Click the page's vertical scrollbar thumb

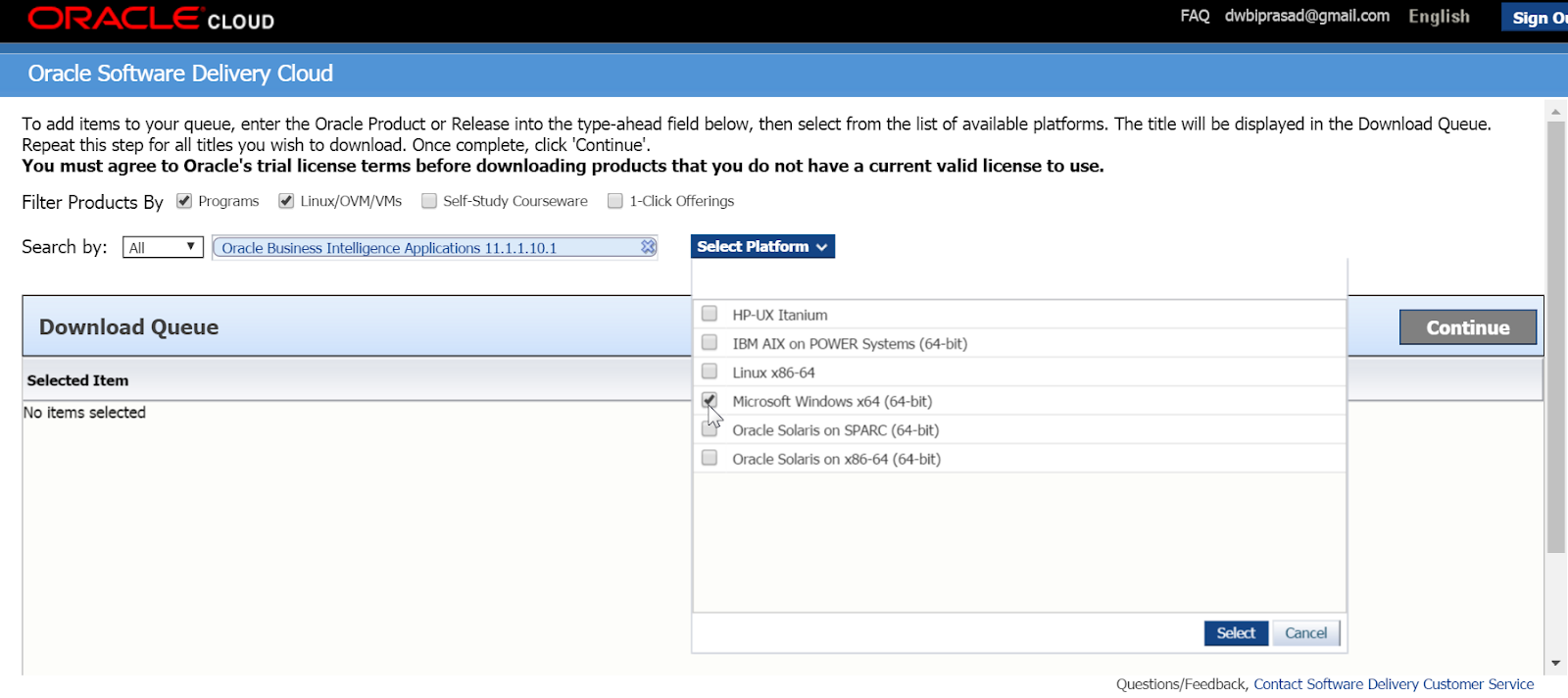[x=1555, y=337]
